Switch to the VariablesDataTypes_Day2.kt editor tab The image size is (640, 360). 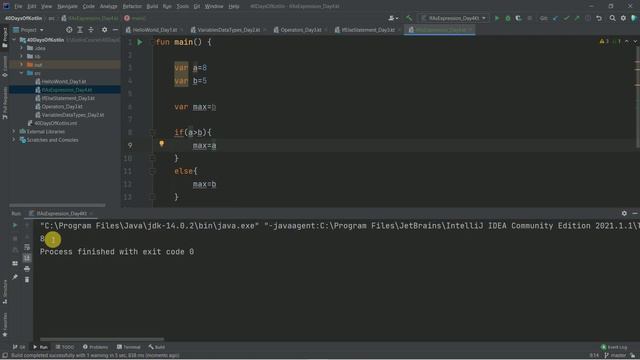click(x=229, y=30)
